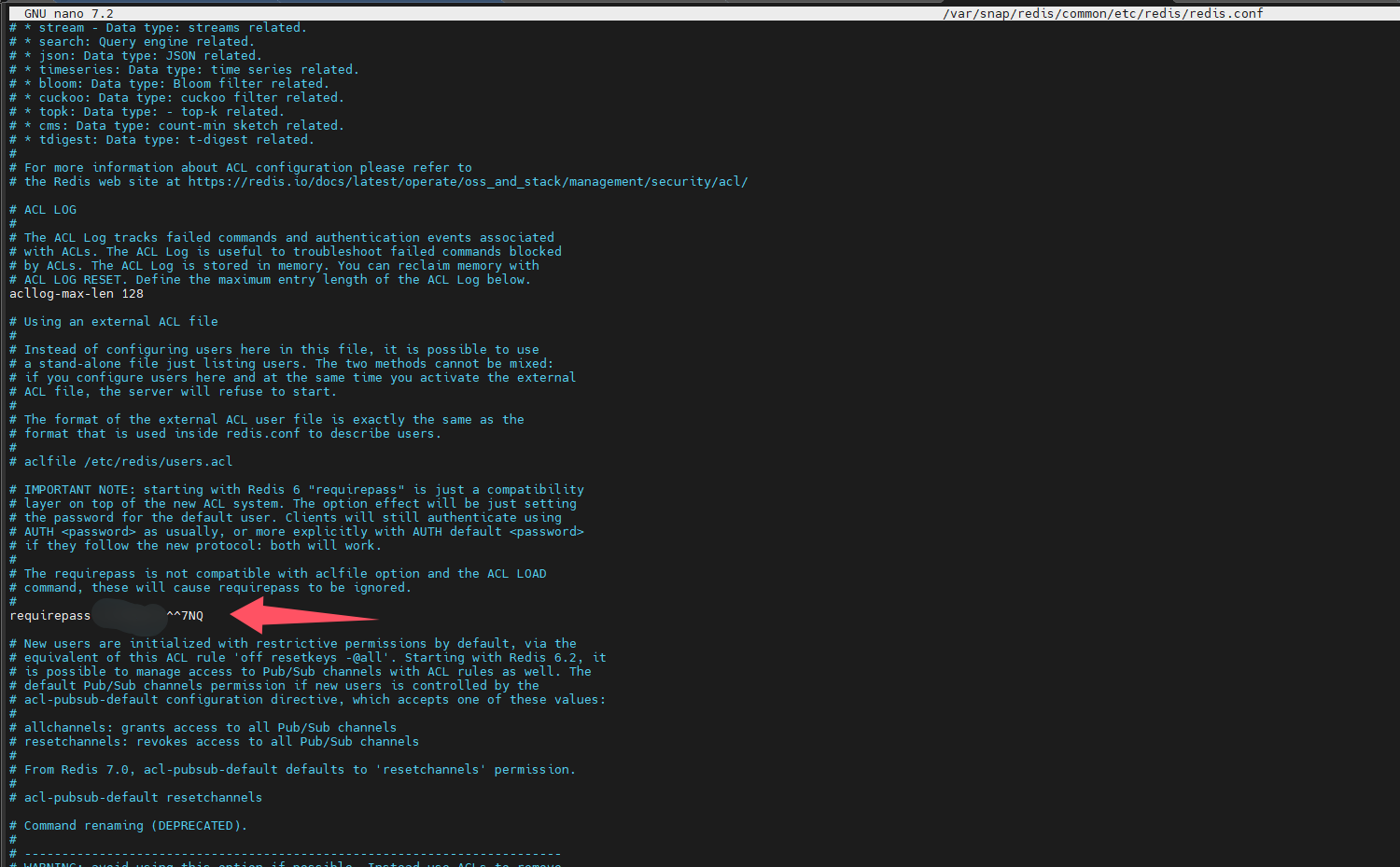Click the "# Using an external ACL file" heading

[114, 322]
